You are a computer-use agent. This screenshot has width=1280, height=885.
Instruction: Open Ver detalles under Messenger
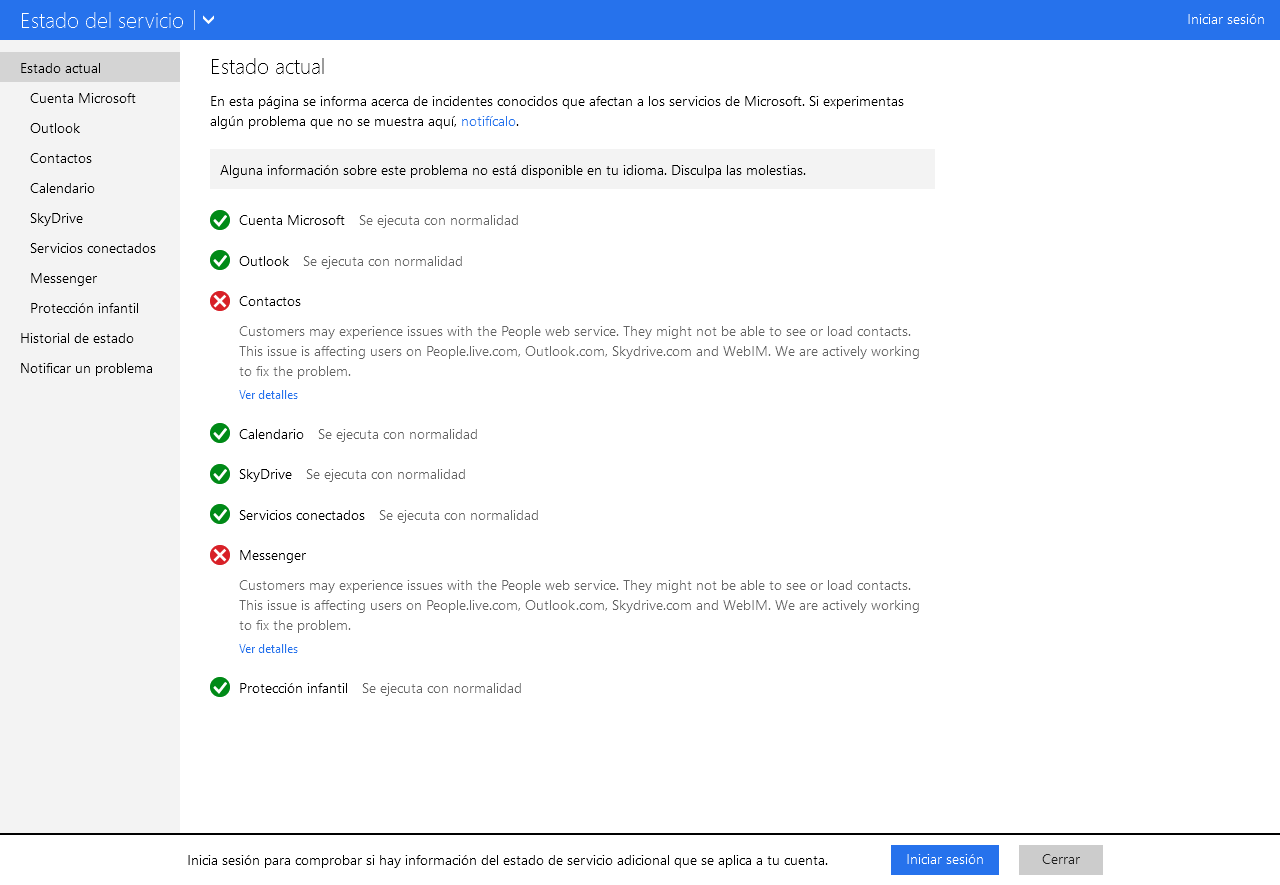[268, 648]
